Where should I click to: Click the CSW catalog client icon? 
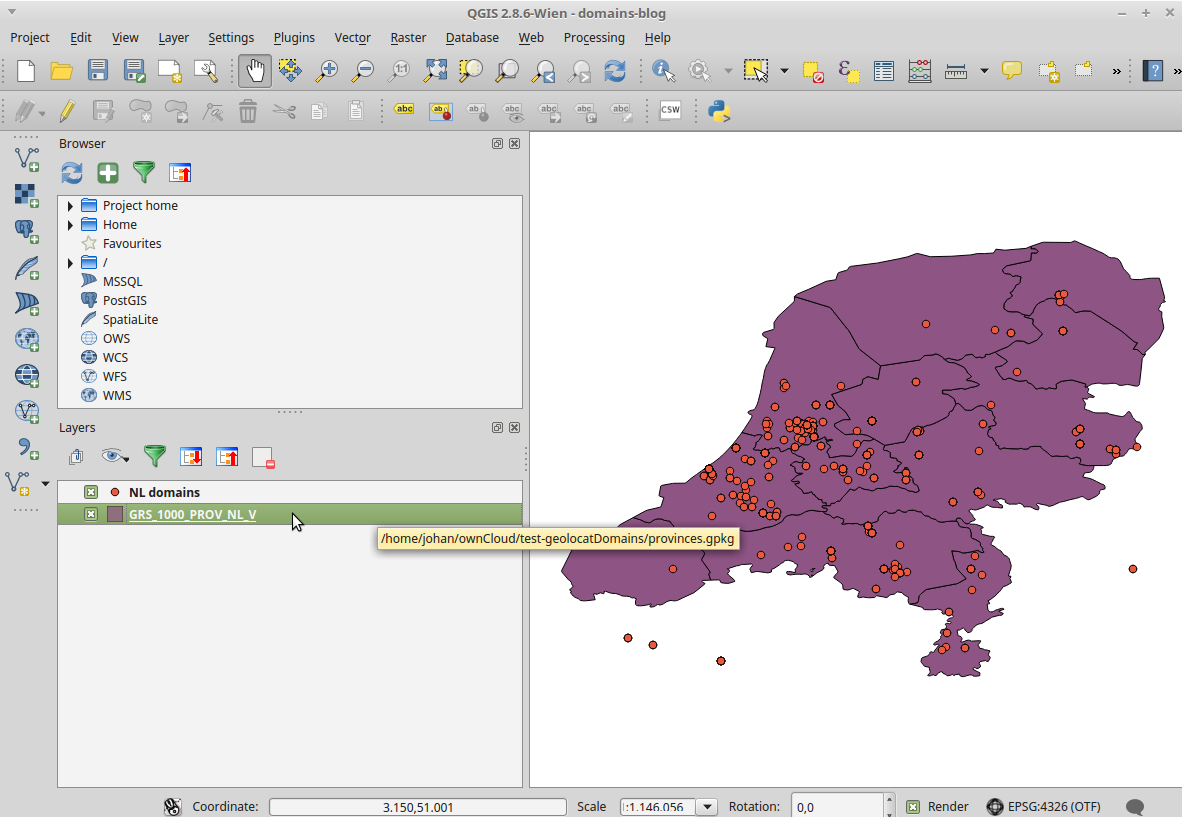[670, 111]
